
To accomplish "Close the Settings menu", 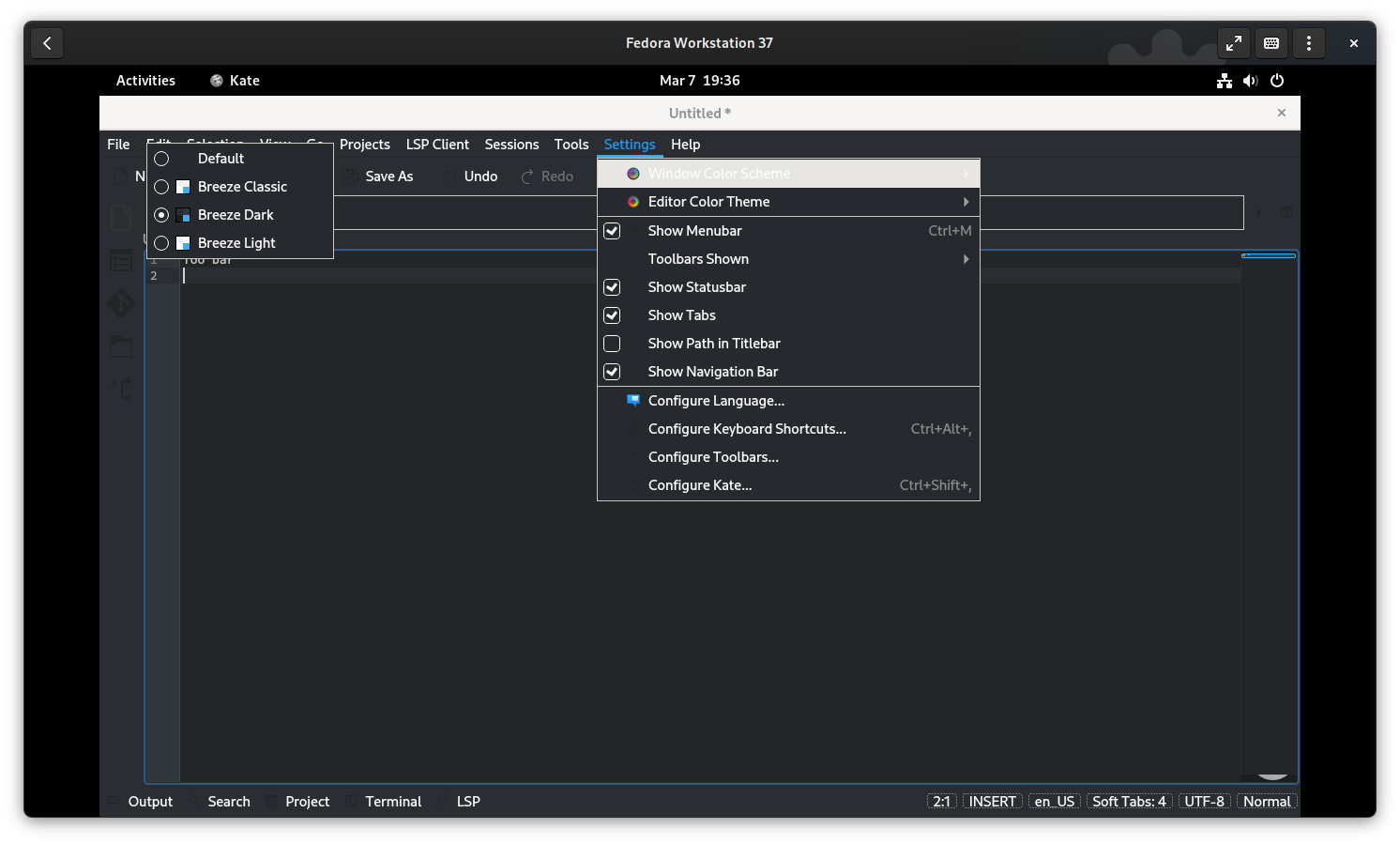I will pos(630,145).
